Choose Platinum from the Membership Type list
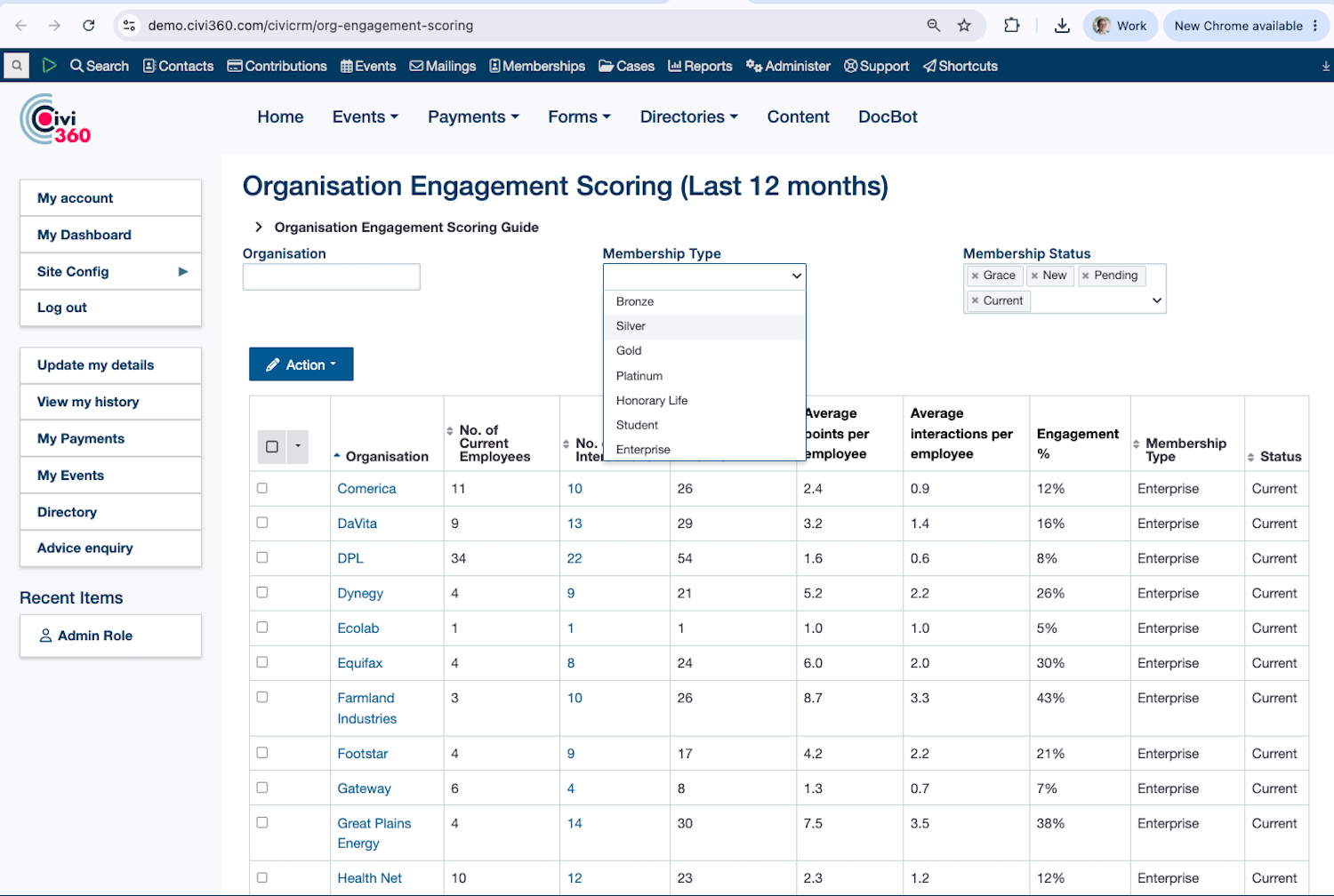 point(704,376)
